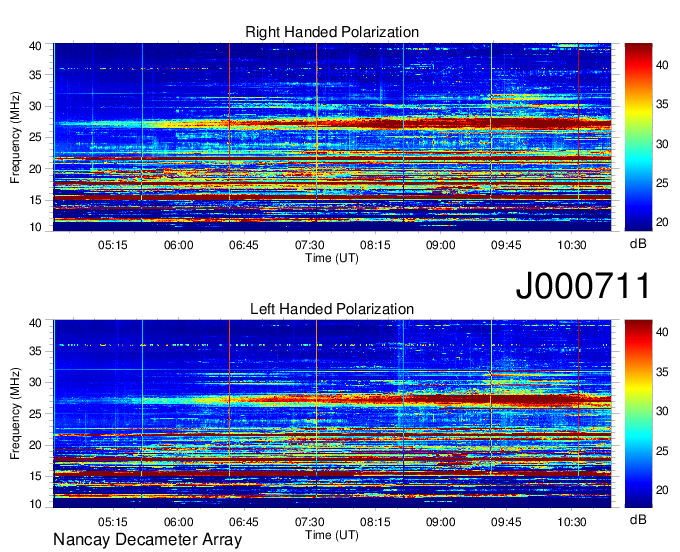The width and height of the screenshot is (680, 552).
Task: Click the 10:30 tick on Left Handed time axis
Action: (x=572, y=522)
